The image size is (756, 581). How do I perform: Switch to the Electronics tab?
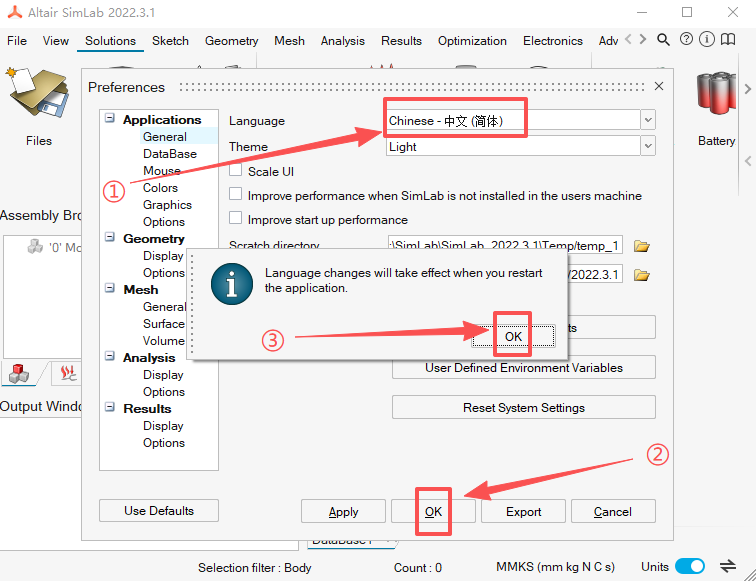(553, 41)
